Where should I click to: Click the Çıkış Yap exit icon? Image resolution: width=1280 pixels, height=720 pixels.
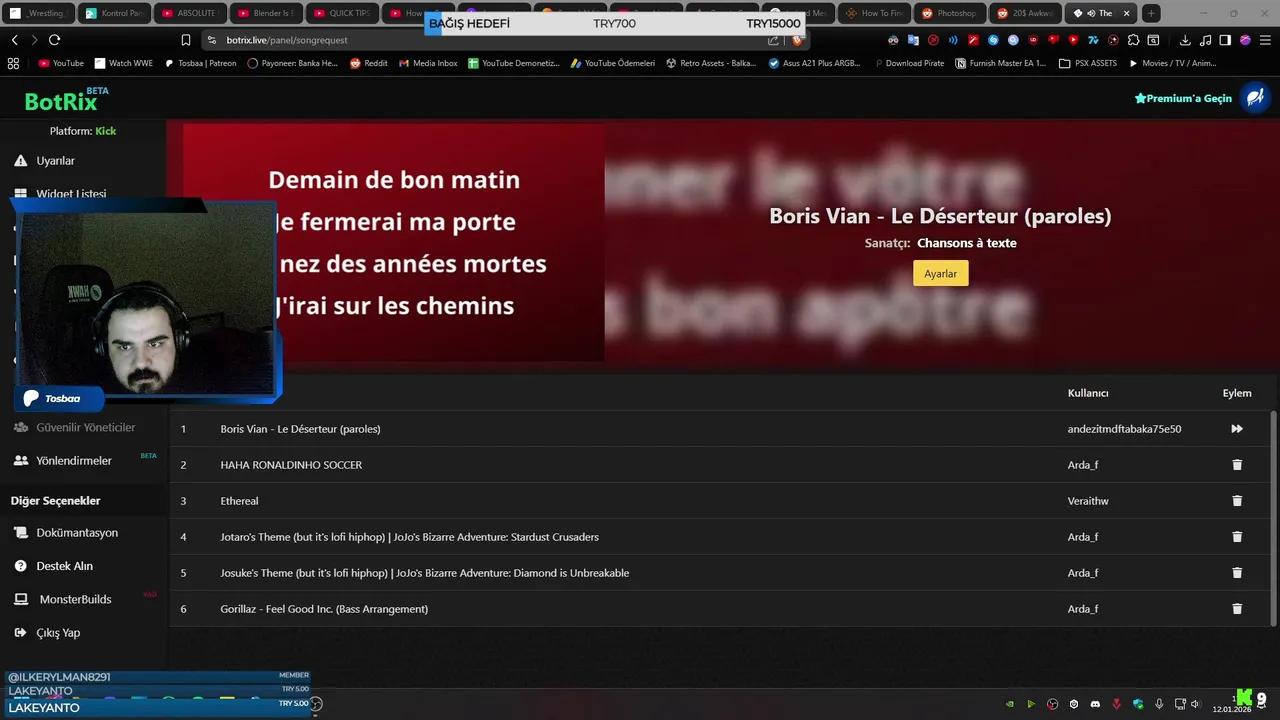tap(20, 632)
